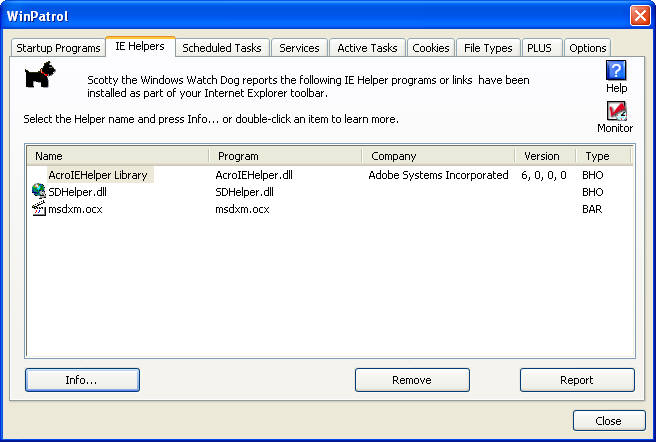Open the PLUS tab
Image resolution: width=656 pixels, height=442 pixels.
tap(540, 48)
